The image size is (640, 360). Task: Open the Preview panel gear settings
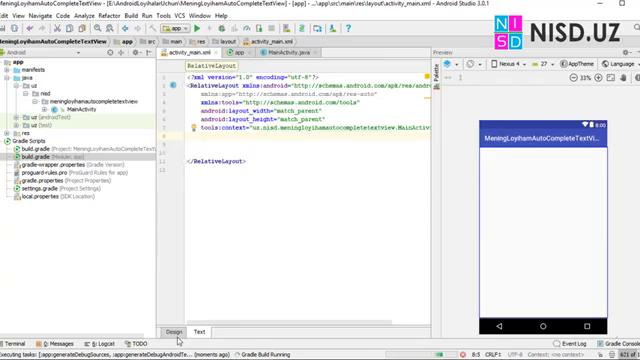pyautogui.click(x=626, y=52)
